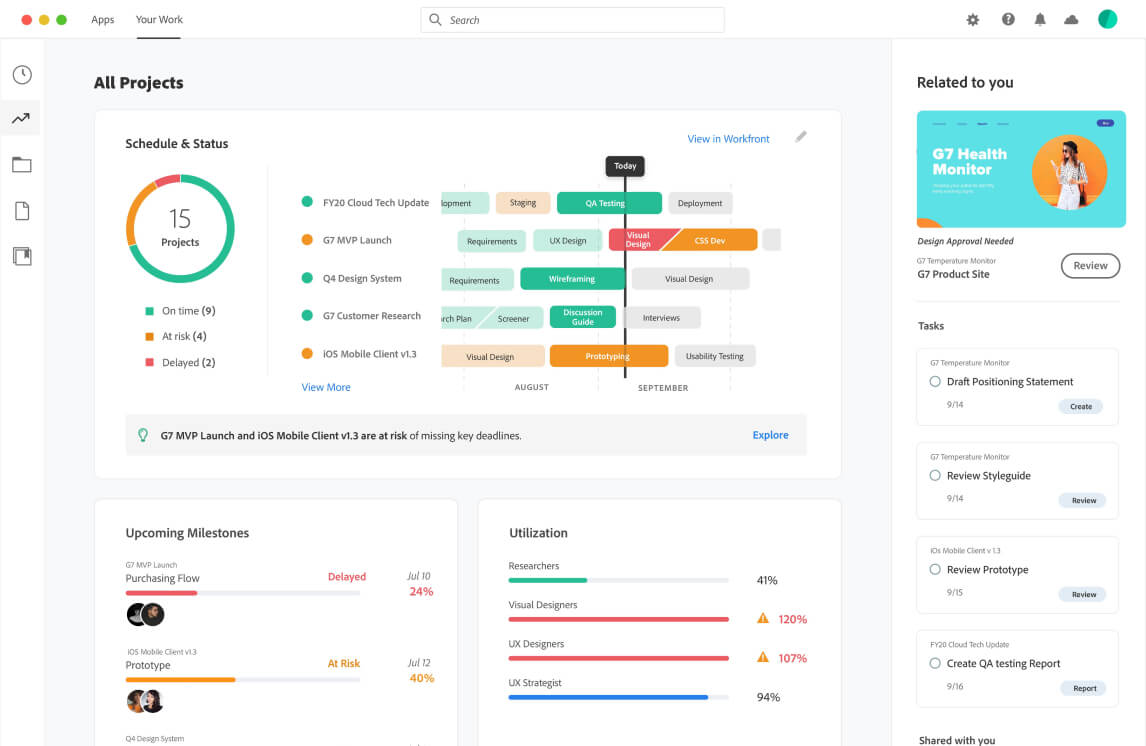Click the Prototype milestone assignee avatars
Image resolution: width=1146 pixels, height=746 pixels.
[x=145, y=701]
